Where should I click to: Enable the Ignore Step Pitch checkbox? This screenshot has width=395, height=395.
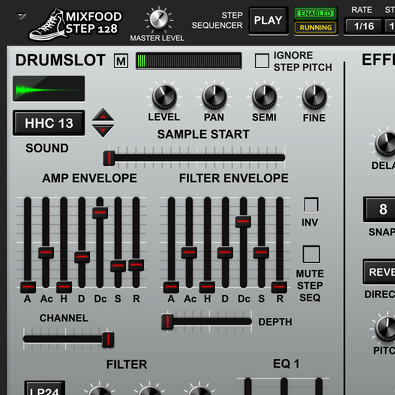262,61
